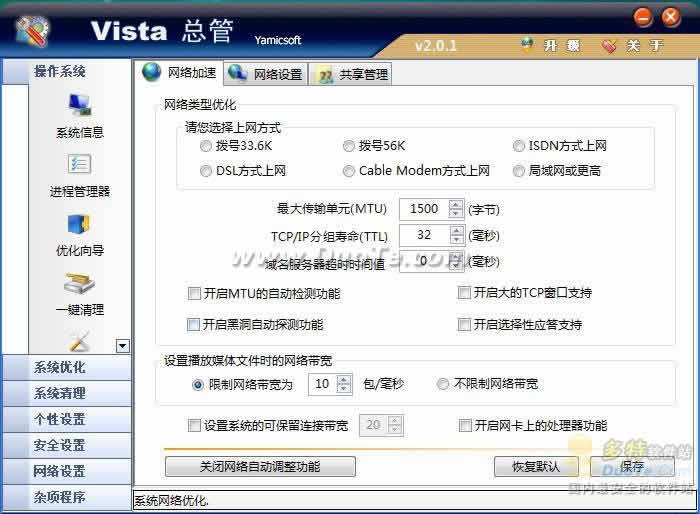The height and width of the screenshot is (514, 700).
Task: Click the 升级 upgrade globe icon
Action: (527, 45)
